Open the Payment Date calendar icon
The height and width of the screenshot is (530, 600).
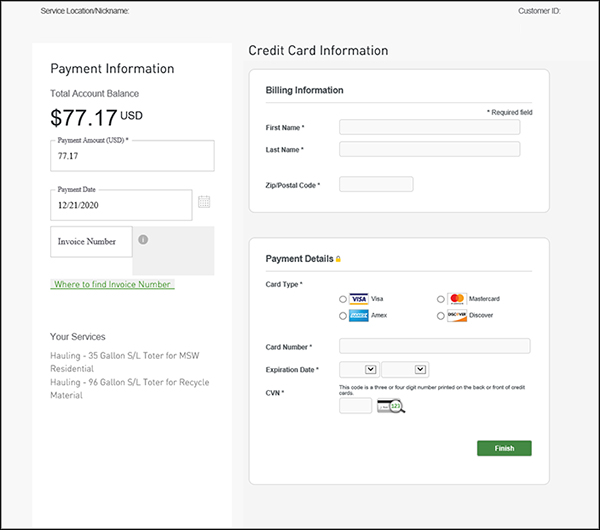[204, 202]
